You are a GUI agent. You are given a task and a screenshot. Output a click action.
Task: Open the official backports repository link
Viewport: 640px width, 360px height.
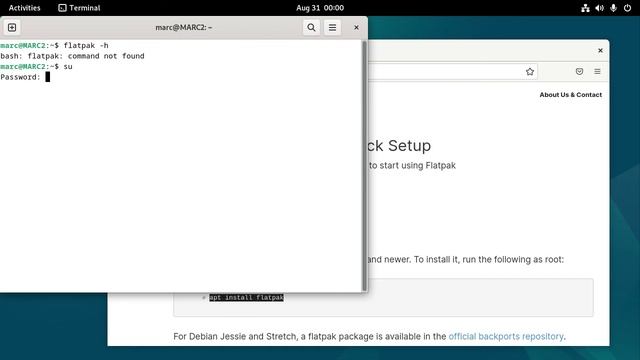coord(506,336)
